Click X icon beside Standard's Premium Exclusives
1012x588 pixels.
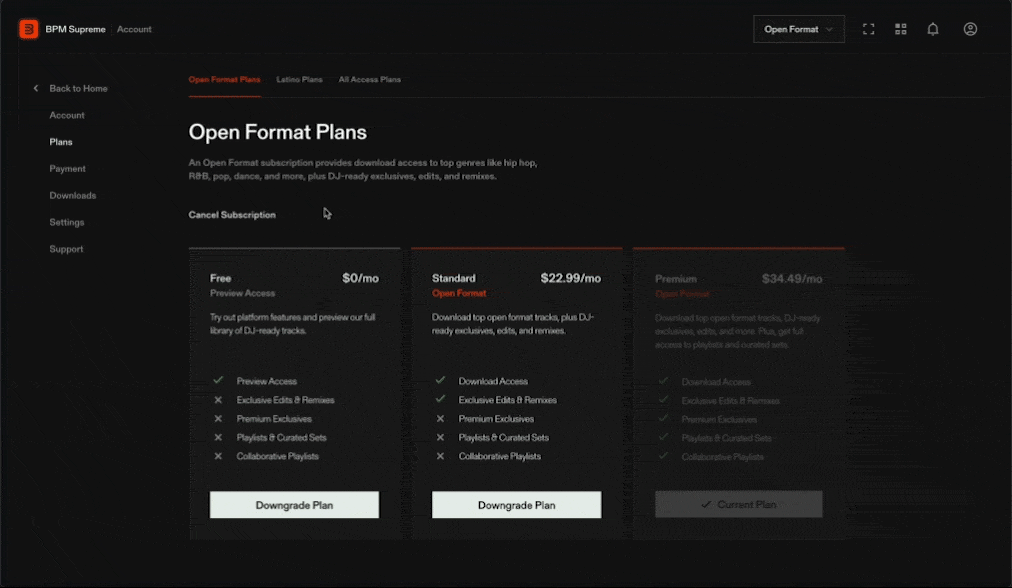[x=440, y=419]
